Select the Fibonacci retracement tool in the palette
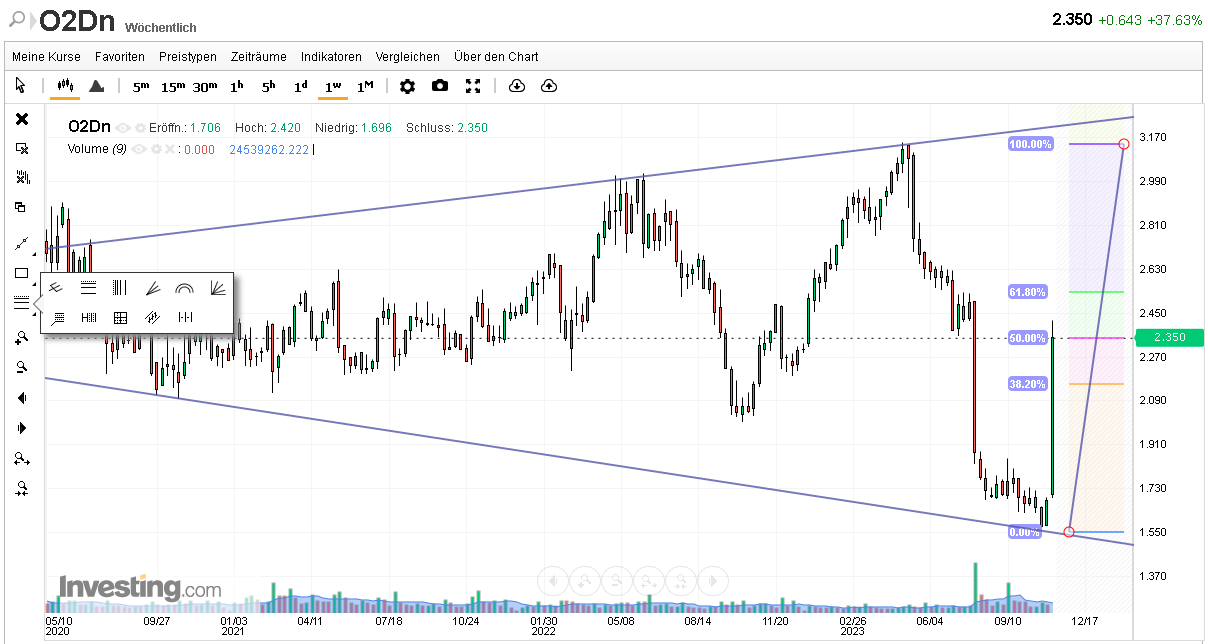 [x=88, y=287]
